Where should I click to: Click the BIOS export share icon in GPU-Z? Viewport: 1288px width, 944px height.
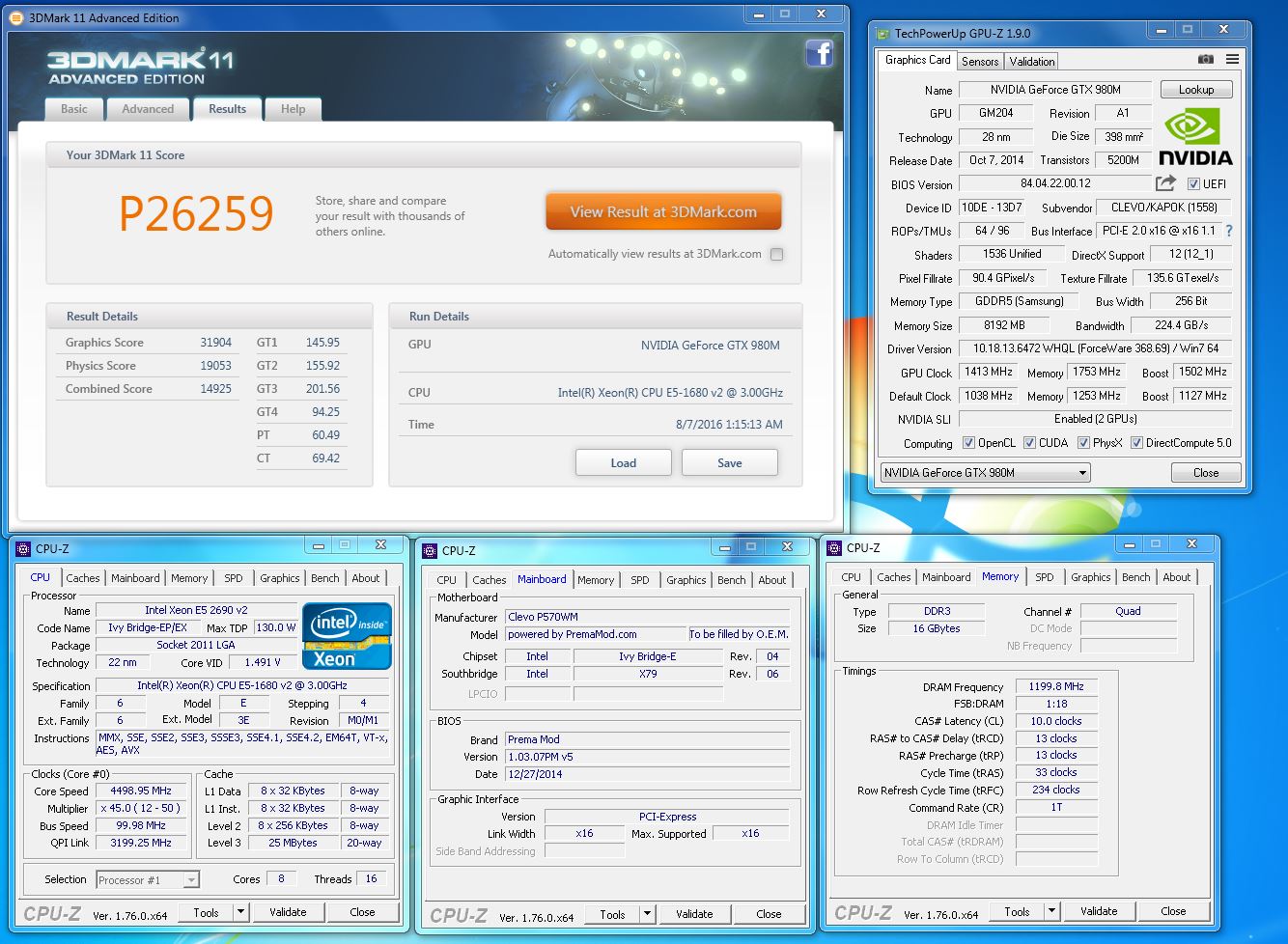[1165, 183]
